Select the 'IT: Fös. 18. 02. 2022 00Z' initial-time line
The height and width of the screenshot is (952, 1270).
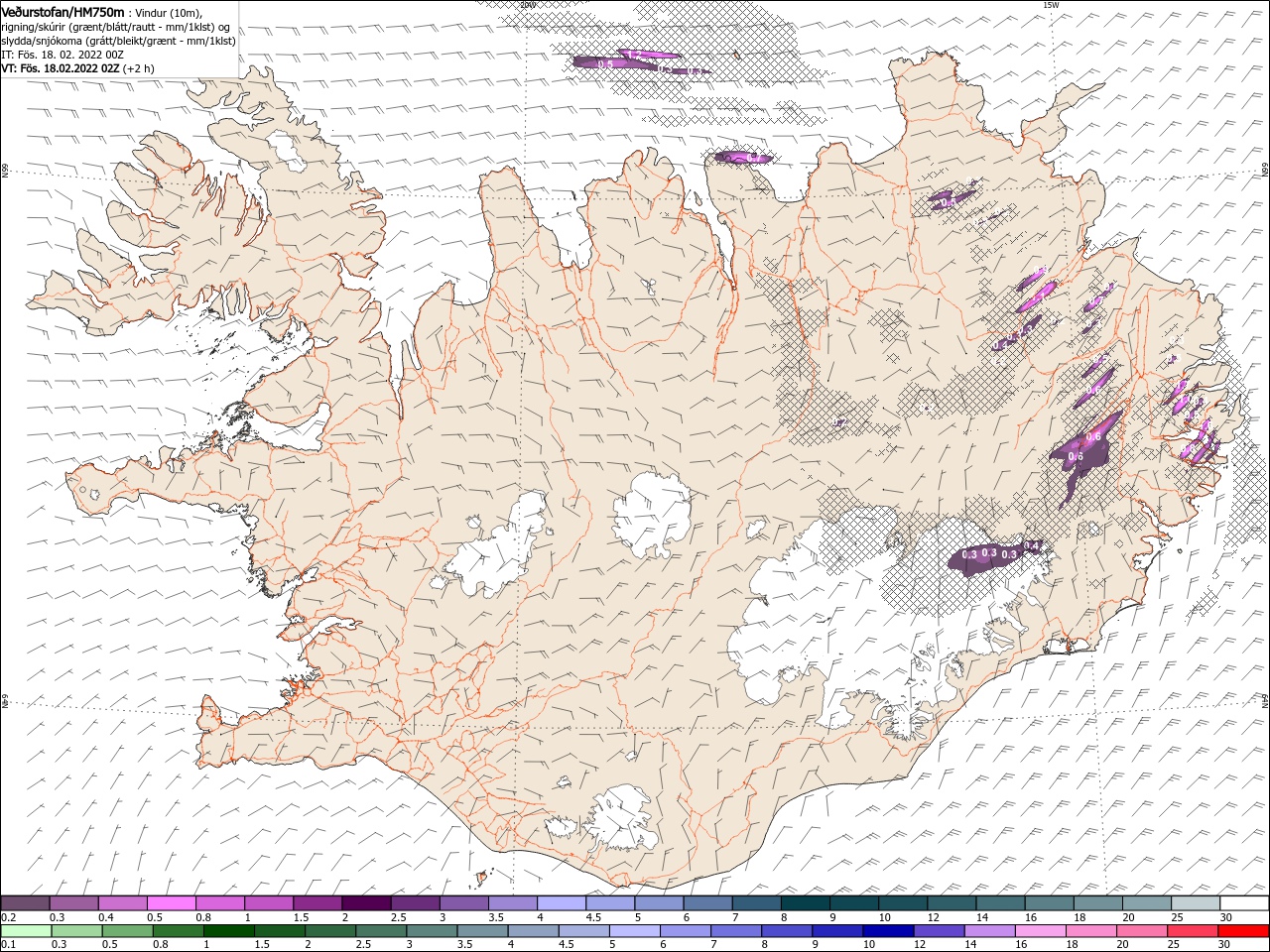pos(63,55)
